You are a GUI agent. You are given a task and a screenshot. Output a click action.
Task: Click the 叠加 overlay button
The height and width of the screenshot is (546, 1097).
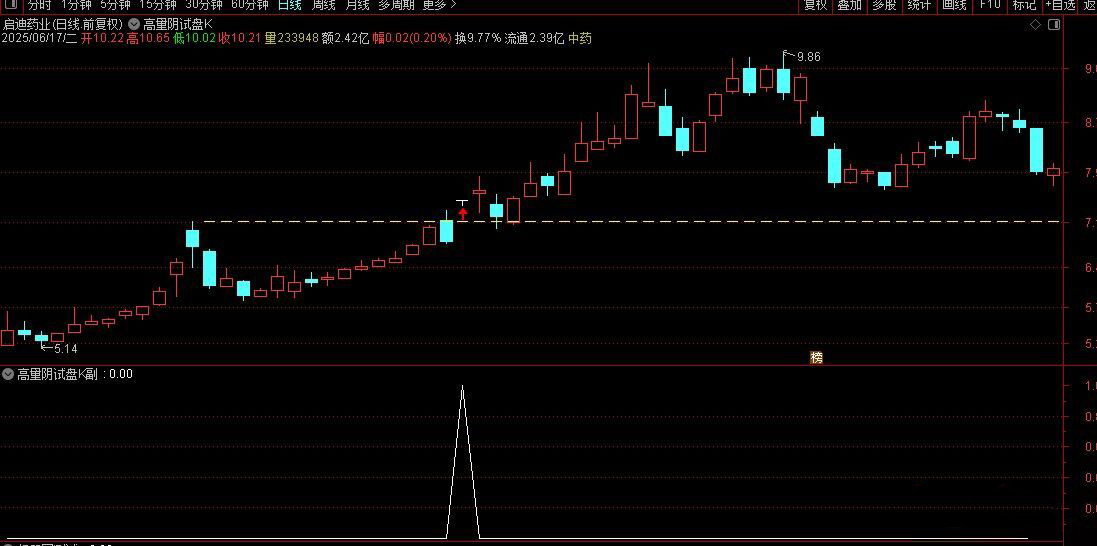(849, 5)
